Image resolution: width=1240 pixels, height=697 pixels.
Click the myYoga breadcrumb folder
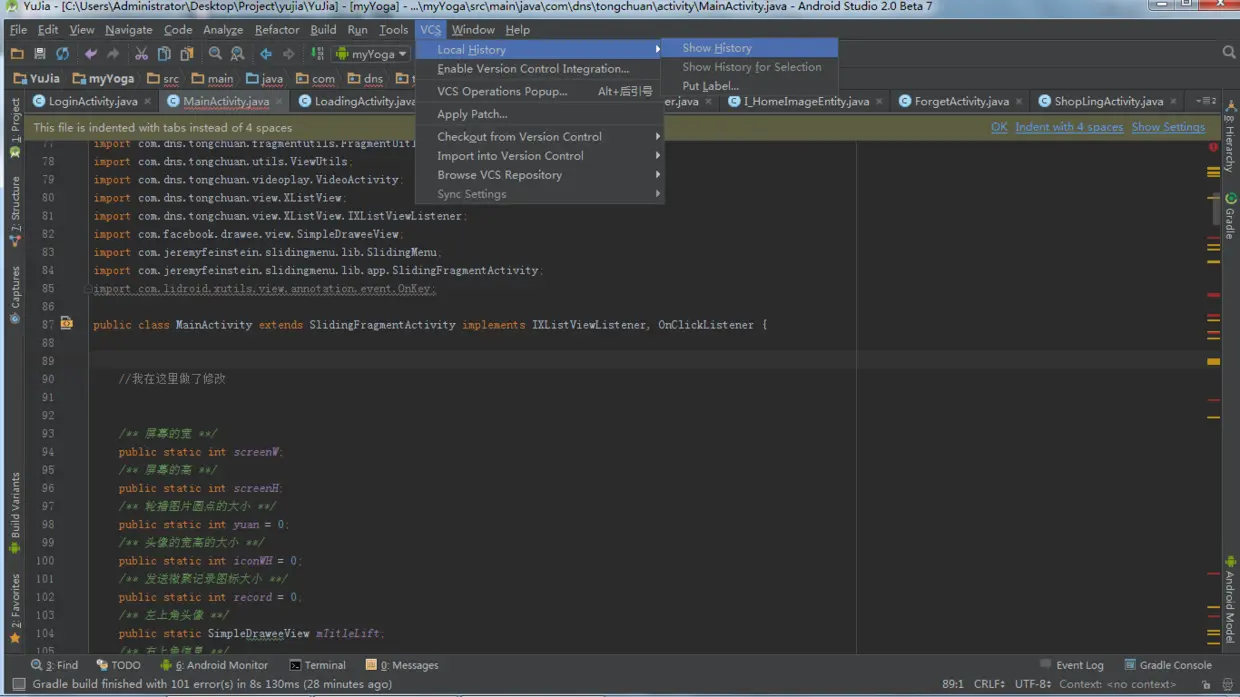[103, 78]
